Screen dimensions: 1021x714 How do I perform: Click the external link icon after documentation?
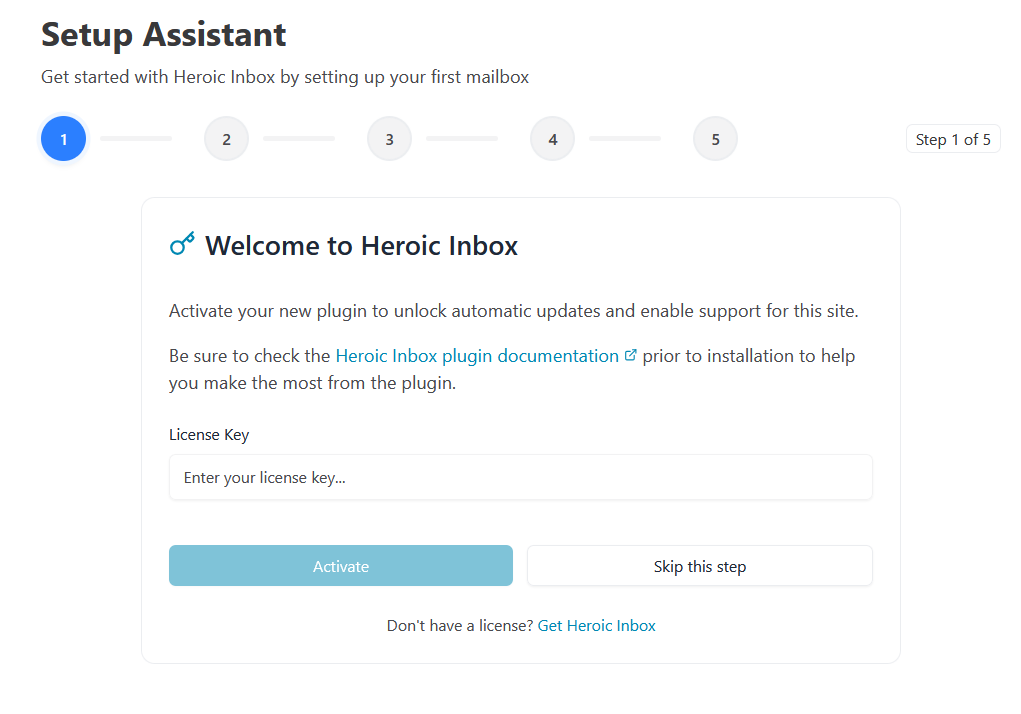[630, 356]
